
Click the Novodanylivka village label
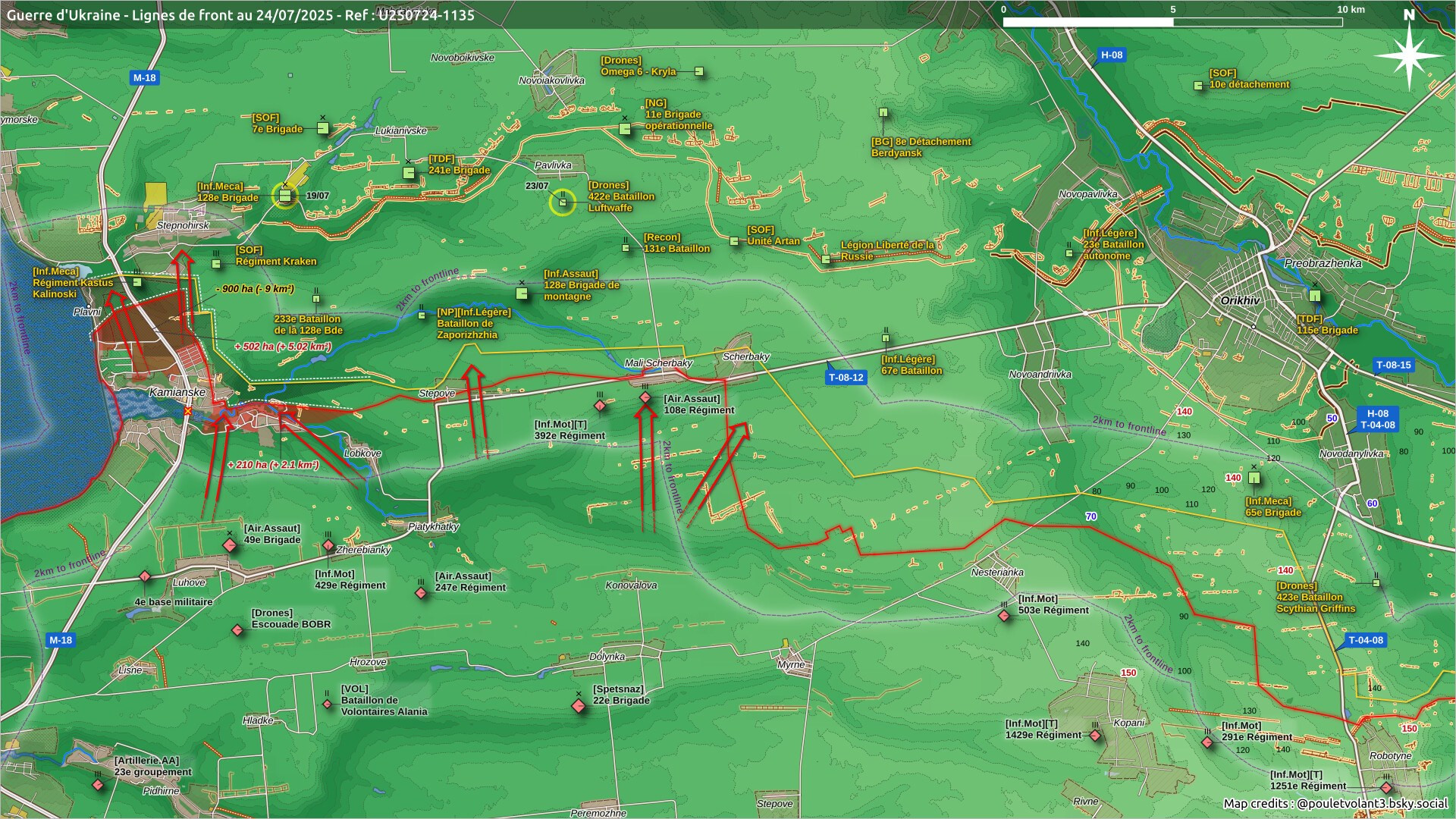(x=1351, y=454)
